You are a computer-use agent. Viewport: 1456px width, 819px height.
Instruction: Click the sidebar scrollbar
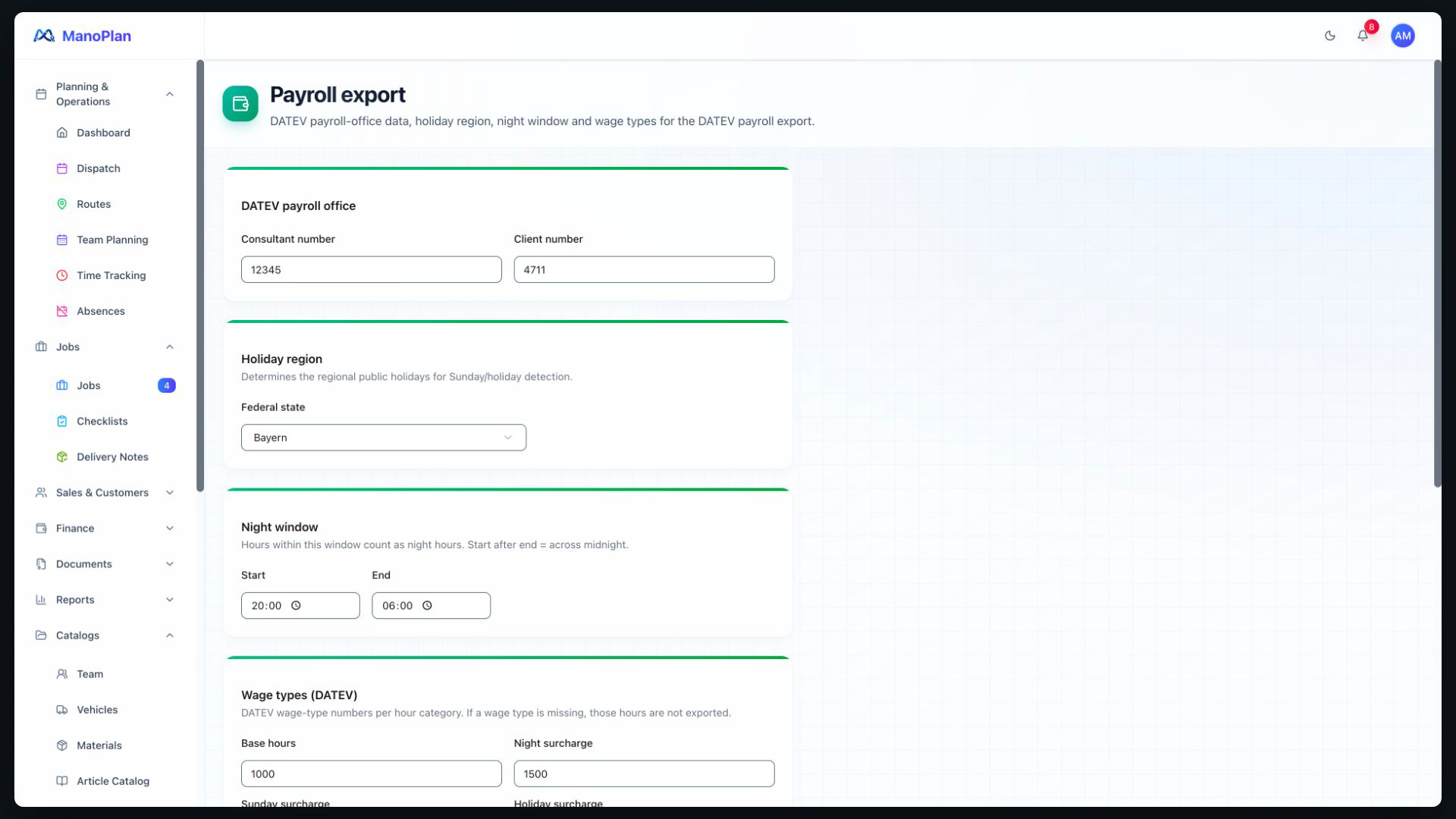coord(200,276)
